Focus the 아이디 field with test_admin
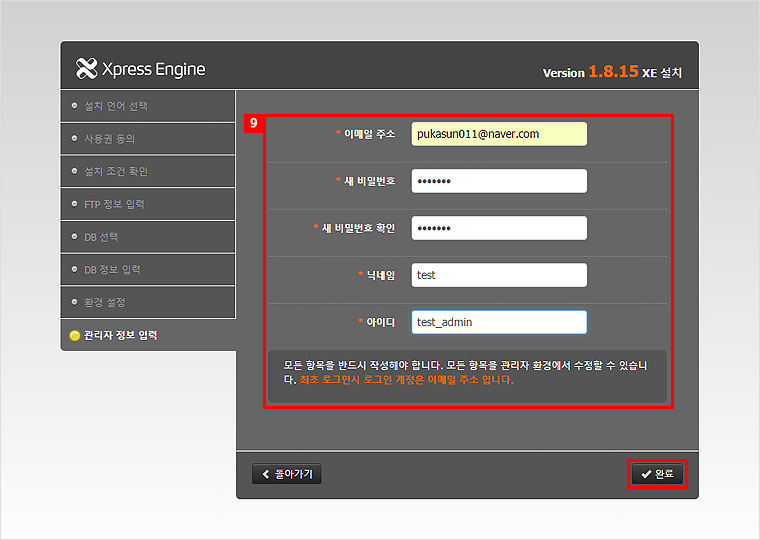 (498, 322)
